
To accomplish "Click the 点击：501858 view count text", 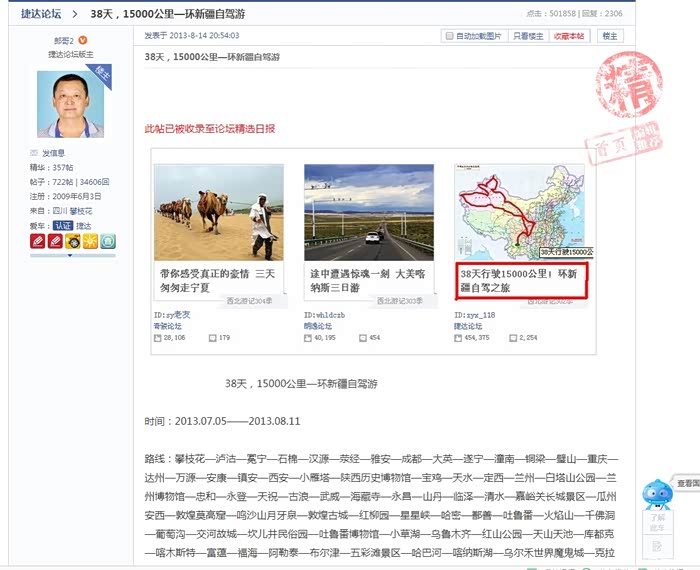I will pos(551,14).
